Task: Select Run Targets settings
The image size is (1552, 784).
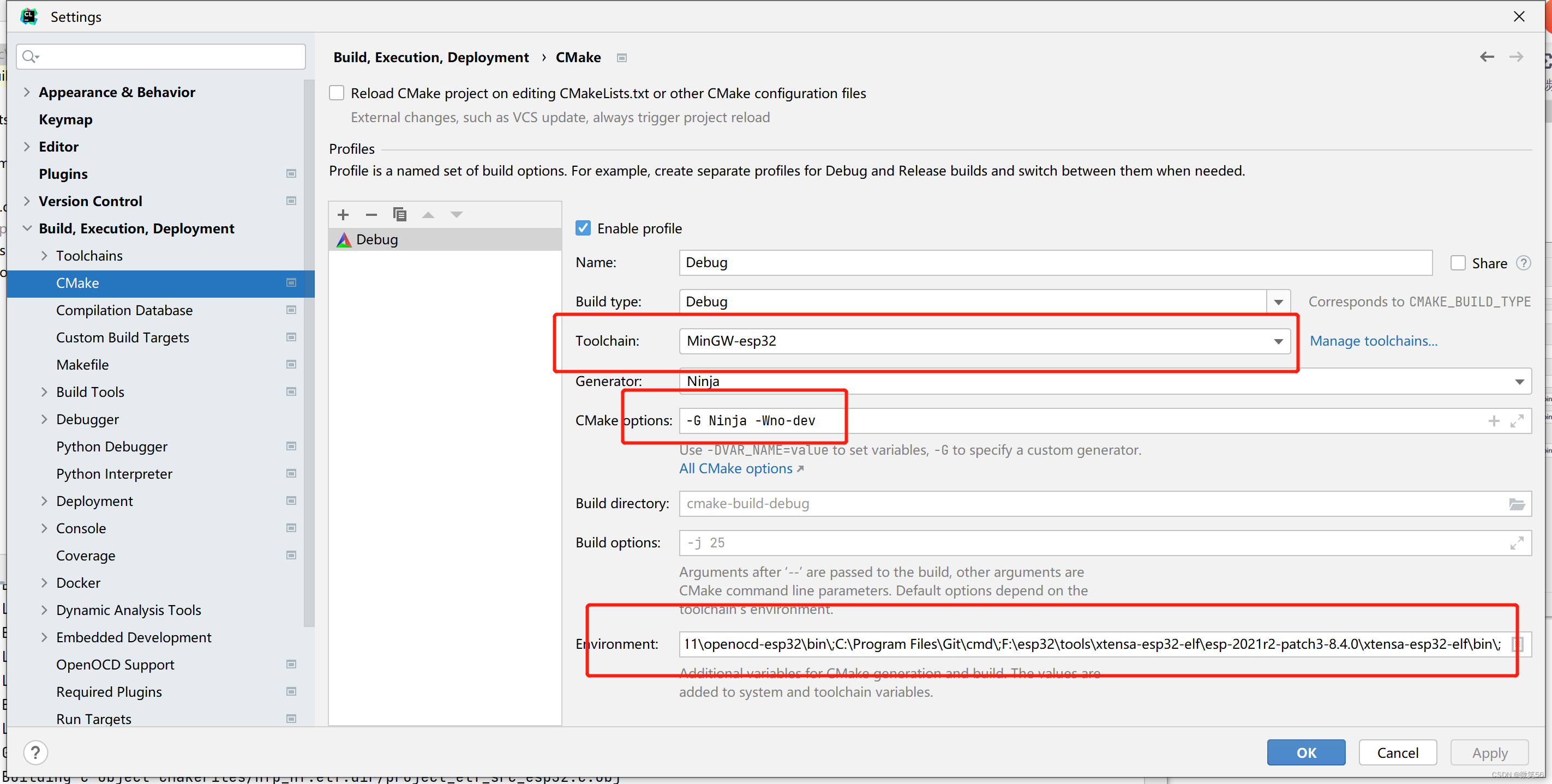Action: tap(93, 719)
